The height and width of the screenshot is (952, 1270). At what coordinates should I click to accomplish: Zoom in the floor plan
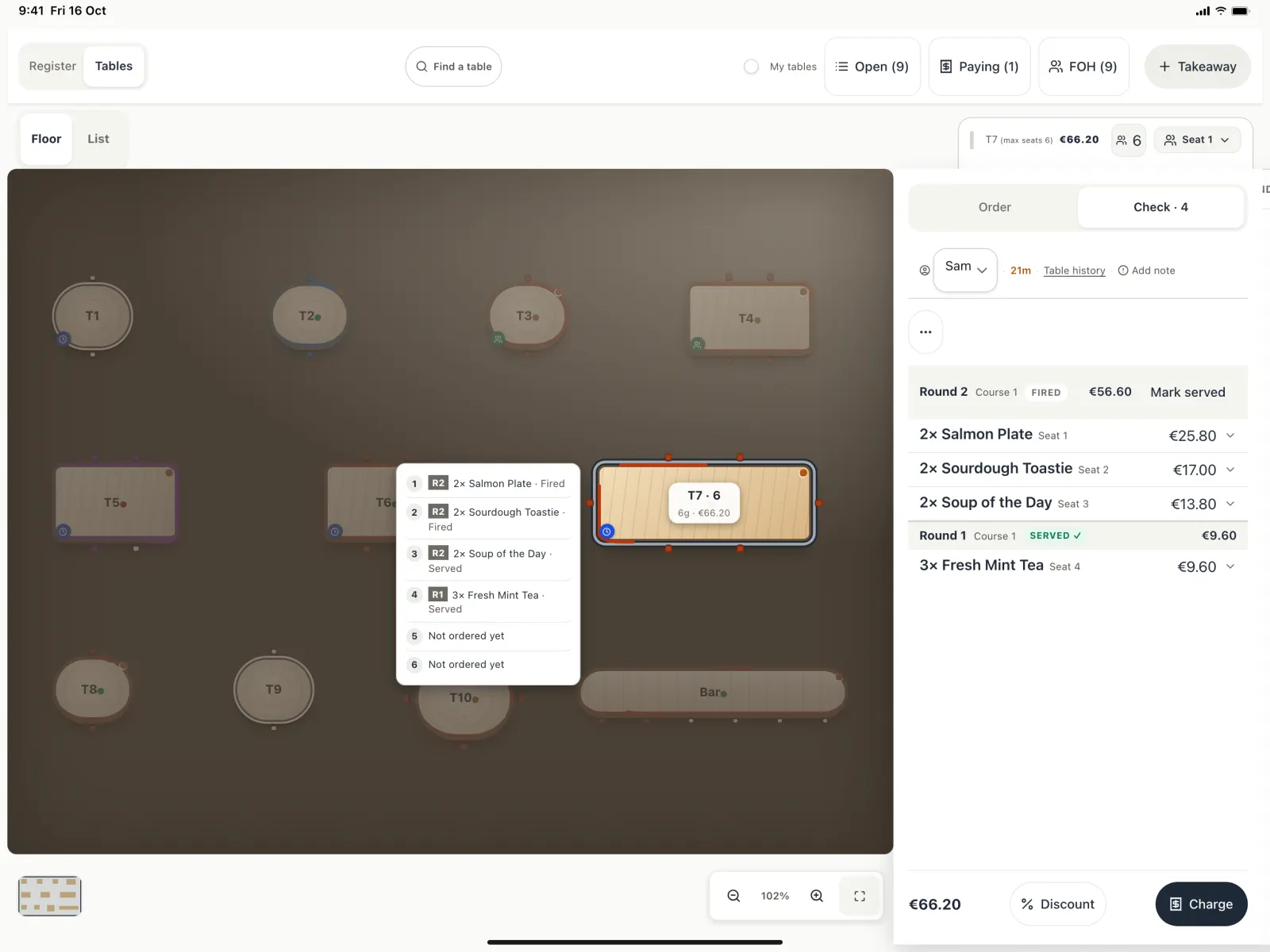tap(817, 896)
